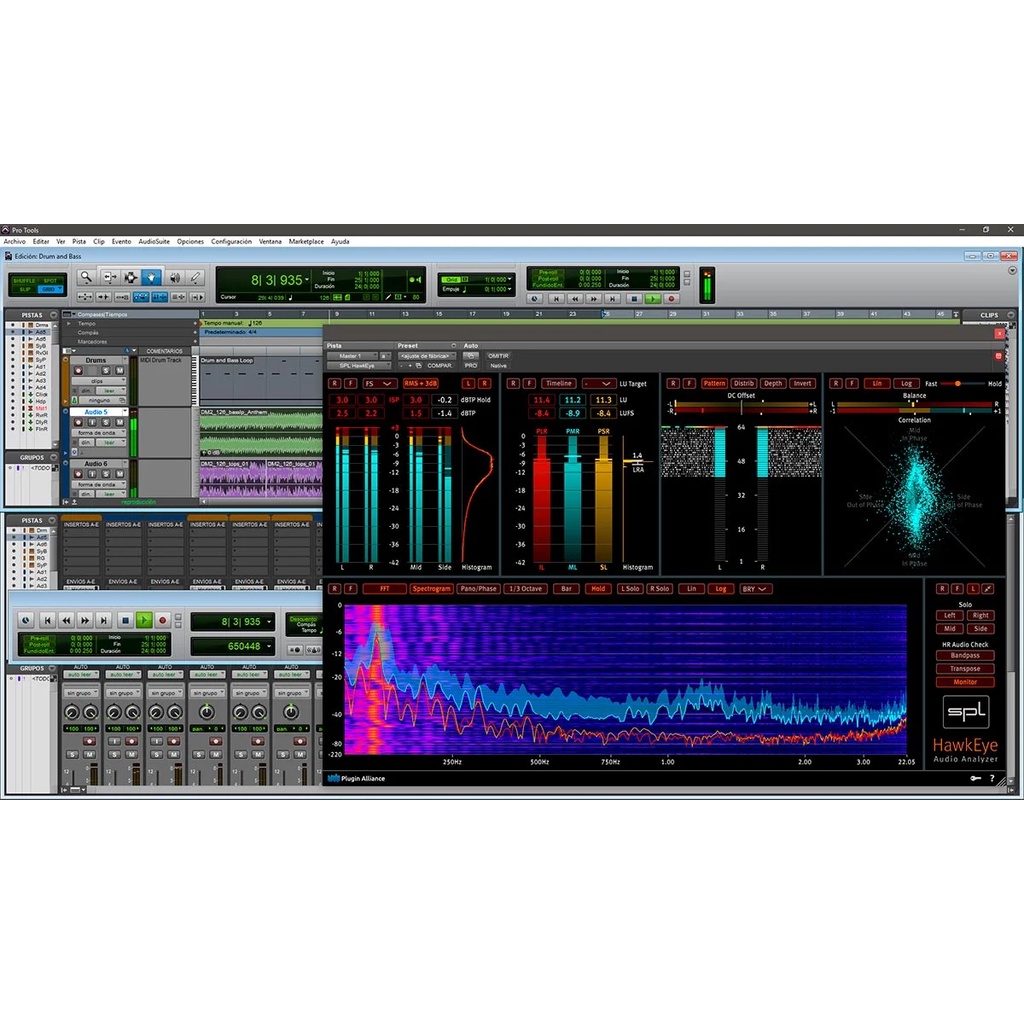This screenshot has height=1024, width=1024.
Task: Select the Grabber hand tool
Action: pos(152,278)
